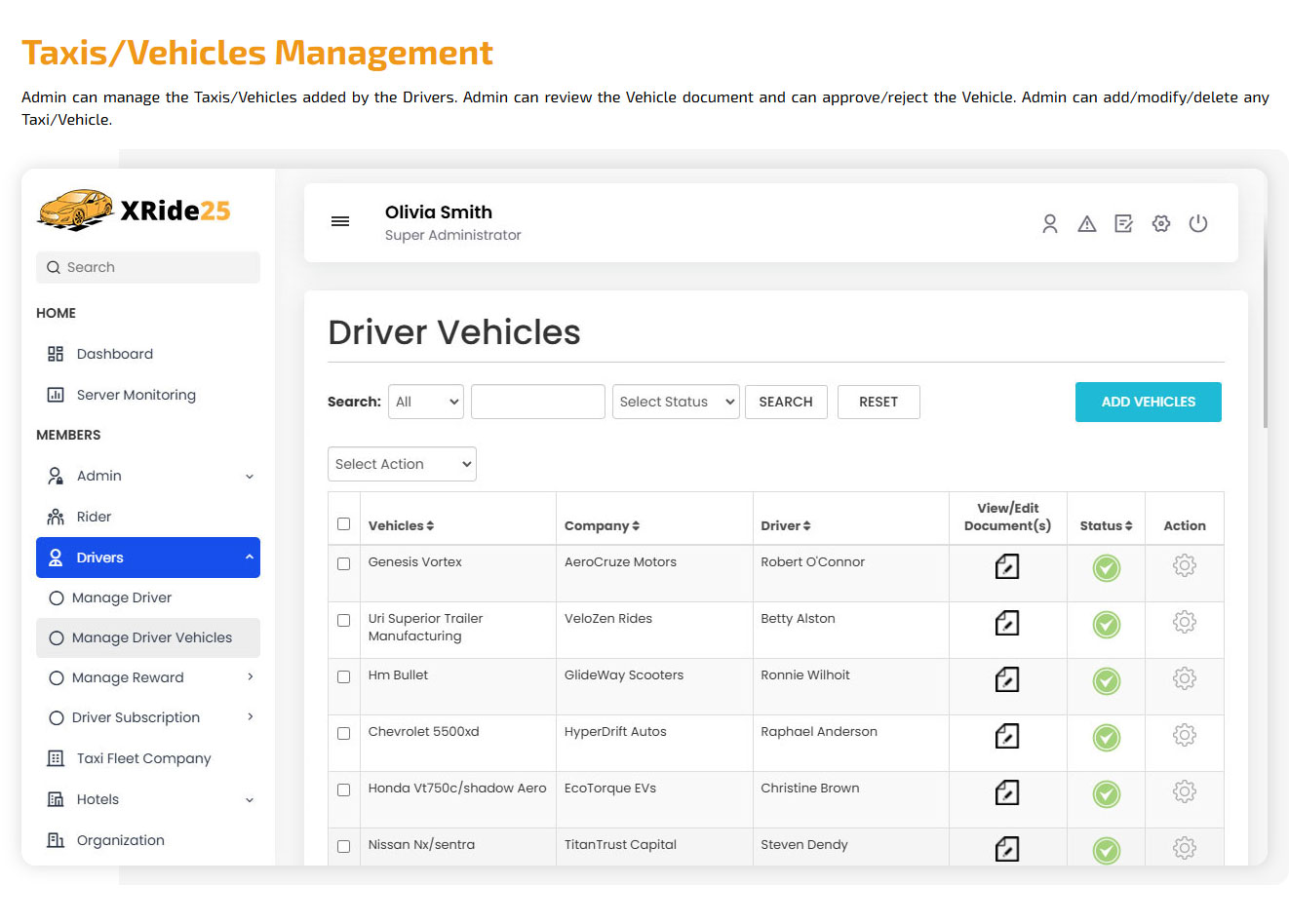Open action gear for Chevrolet 5500xd
The height and width of the screenshot is (924, 1289).
point(1185,735)
